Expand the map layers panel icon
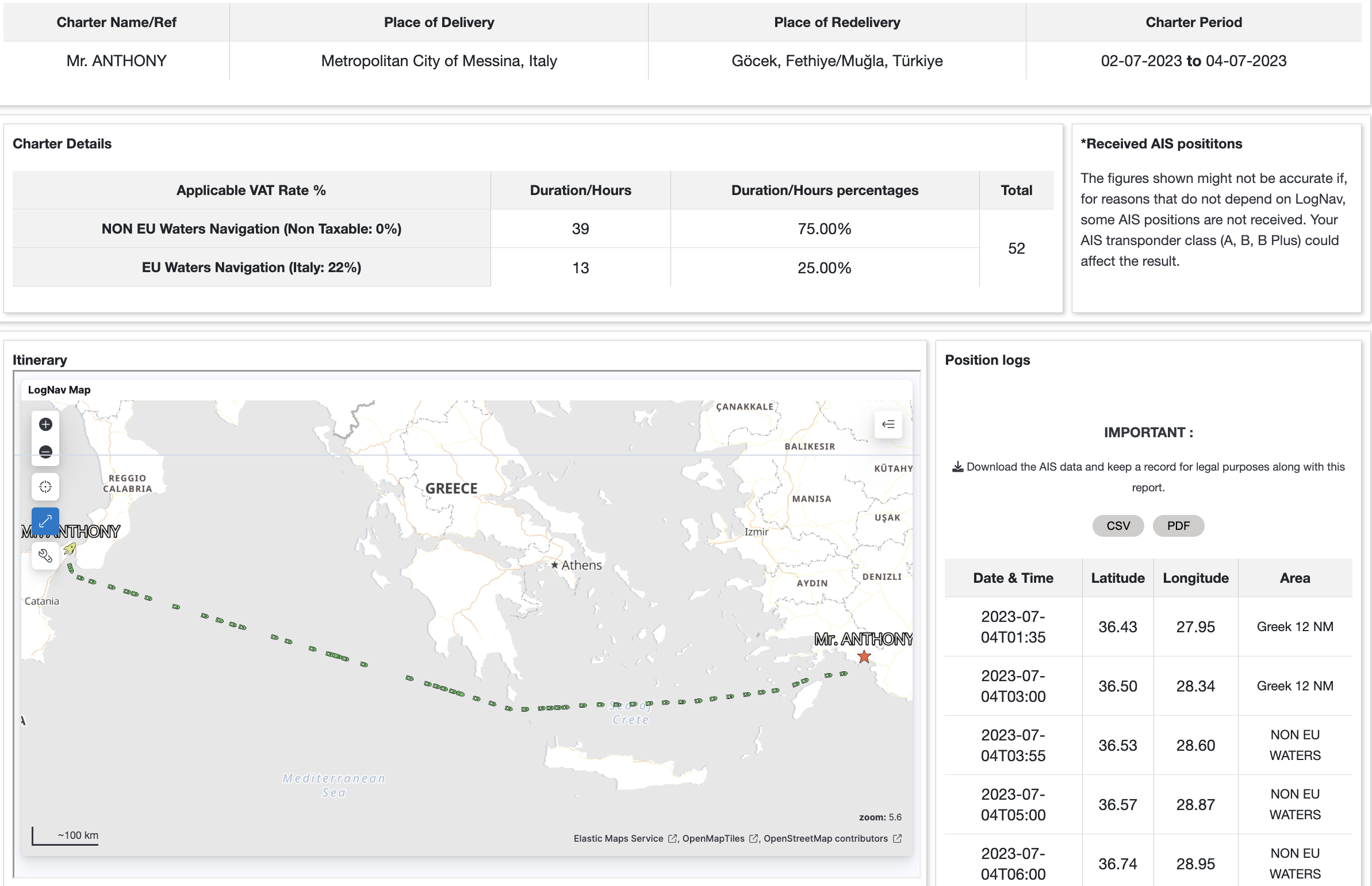 [x=888, y=425]
